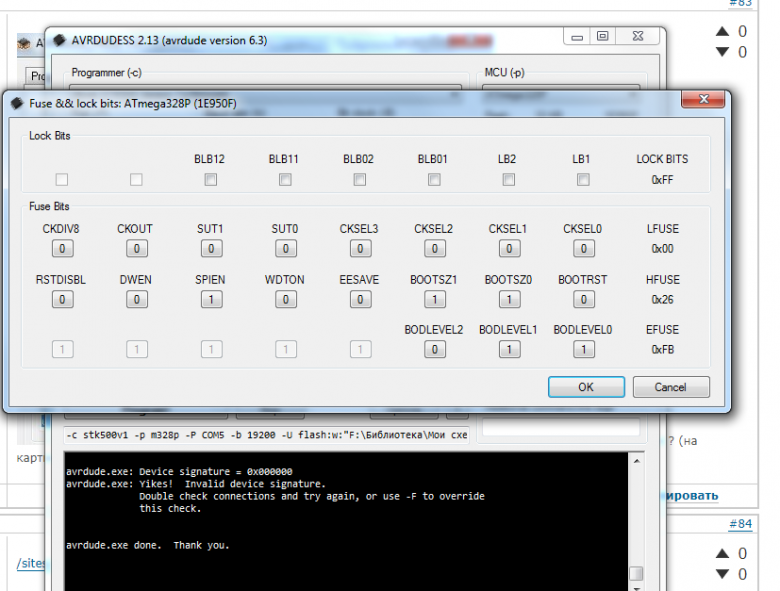Click the lock bits value 0xFF
Image resolution: width=780 pixels, height=591 pixels.
coord(662,180)
